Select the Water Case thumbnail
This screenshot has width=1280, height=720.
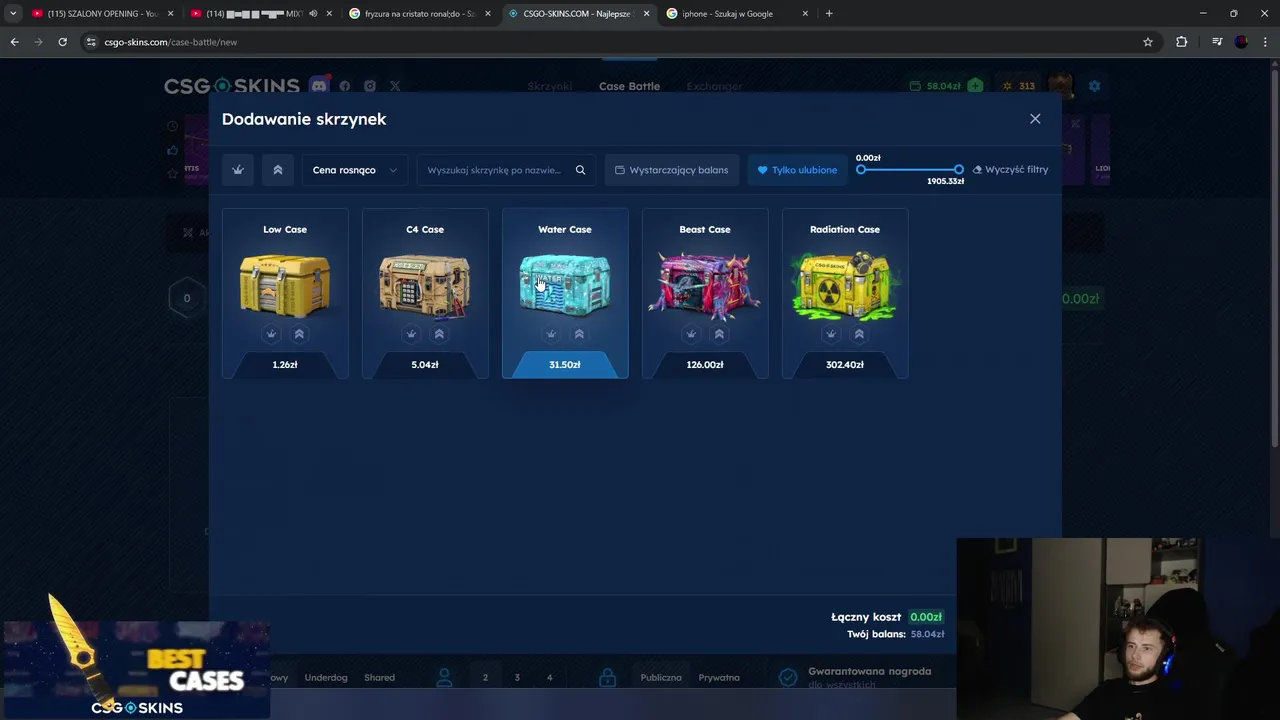(x=565, y=285)
